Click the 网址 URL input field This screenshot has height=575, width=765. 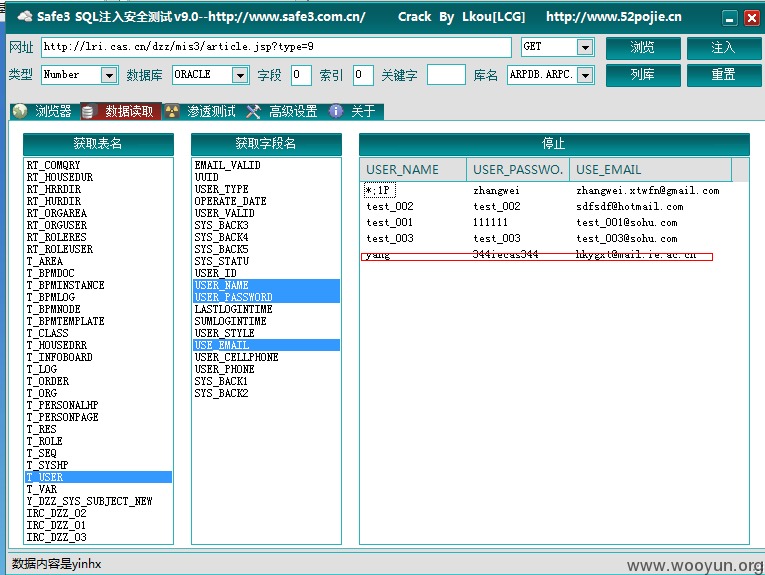(x=276, y=47)
